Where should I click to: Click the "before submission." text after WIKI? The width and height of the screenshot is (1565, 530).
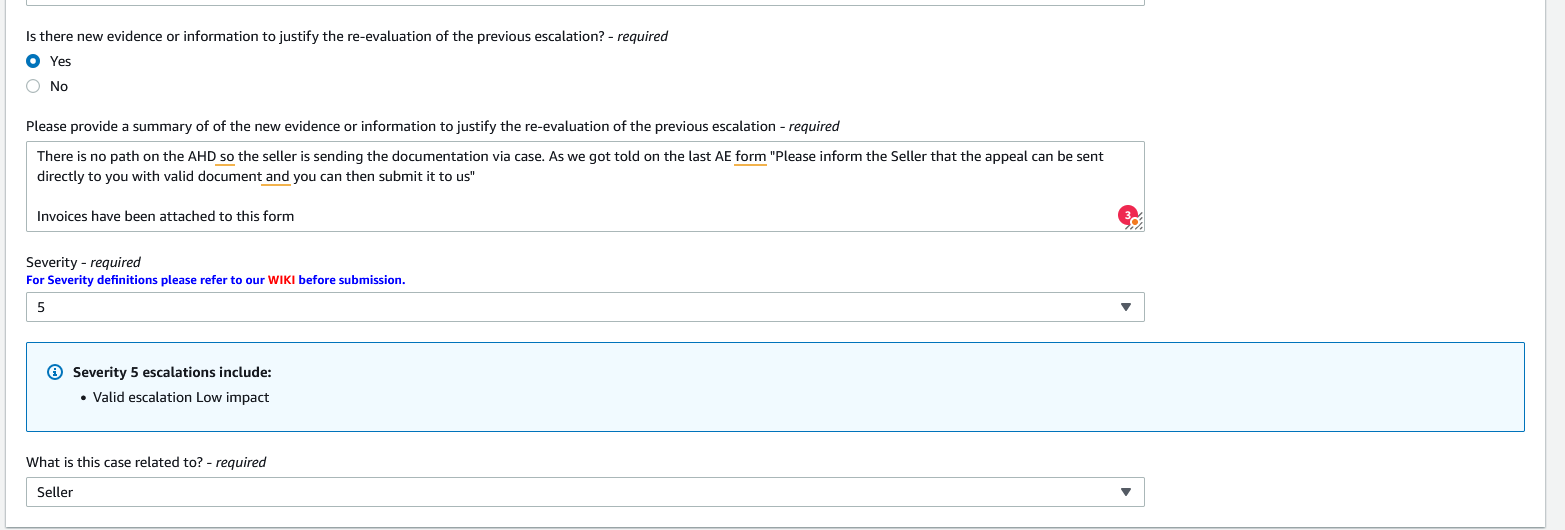coord(352,280)
